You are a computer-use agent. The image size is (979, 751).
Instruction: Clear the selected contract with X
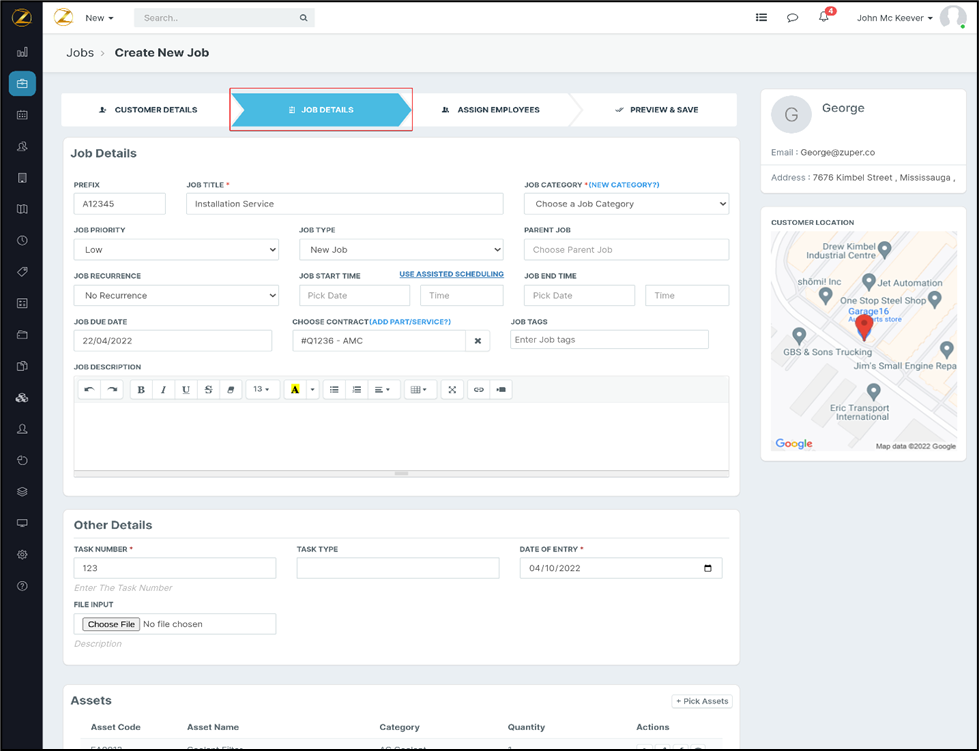478,341
